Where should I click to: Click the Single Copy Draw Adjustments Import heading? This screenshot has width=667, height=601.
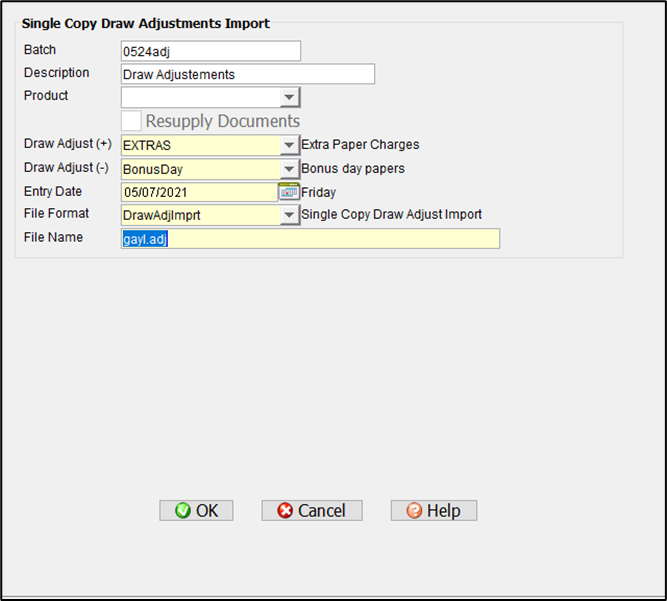[x=146, y=23]
